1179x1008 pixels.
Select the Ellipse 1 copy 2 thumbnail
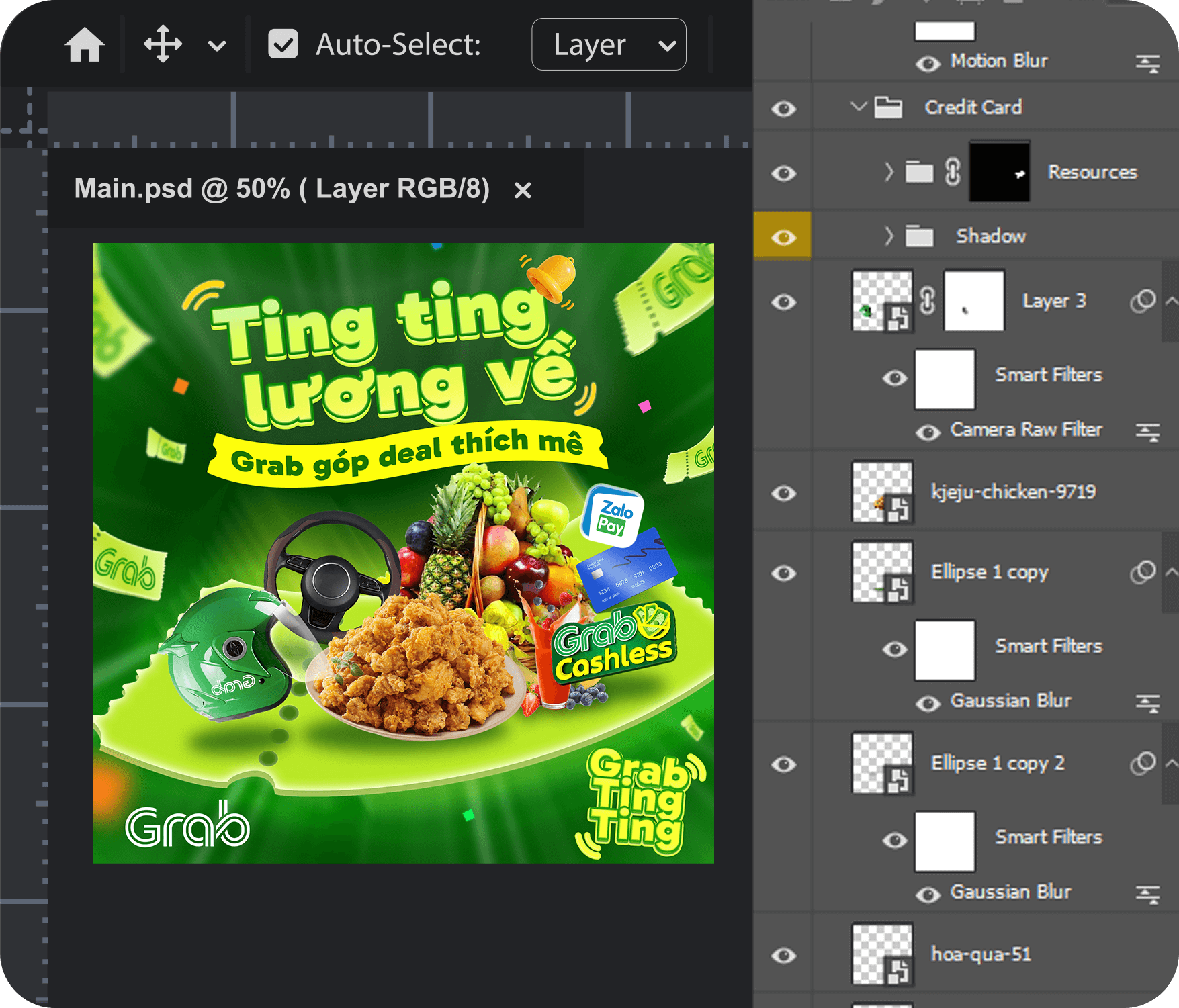click(x=882, y=763)
